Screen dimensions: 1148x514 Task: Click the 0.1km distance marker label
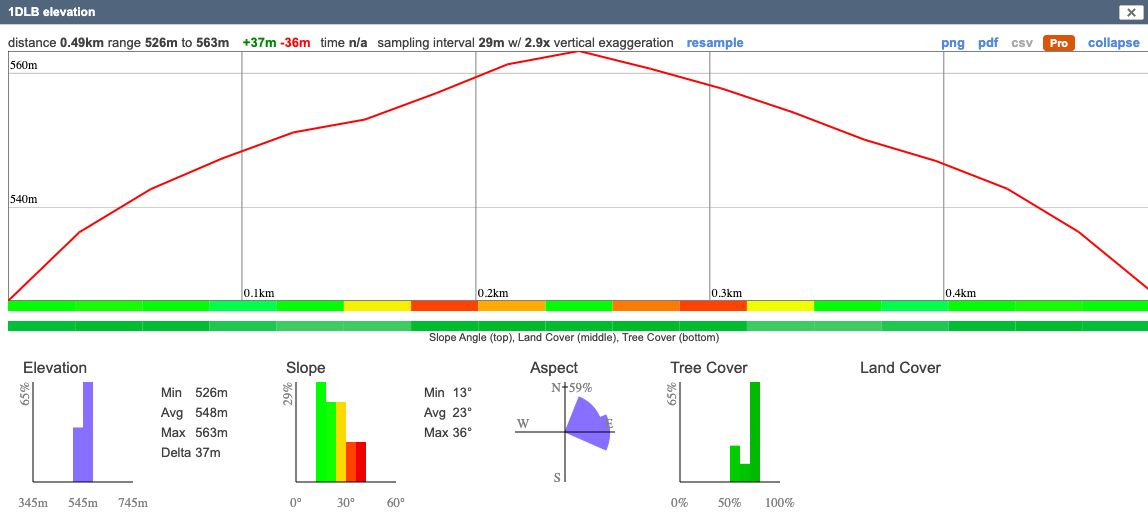pos(259,293)
